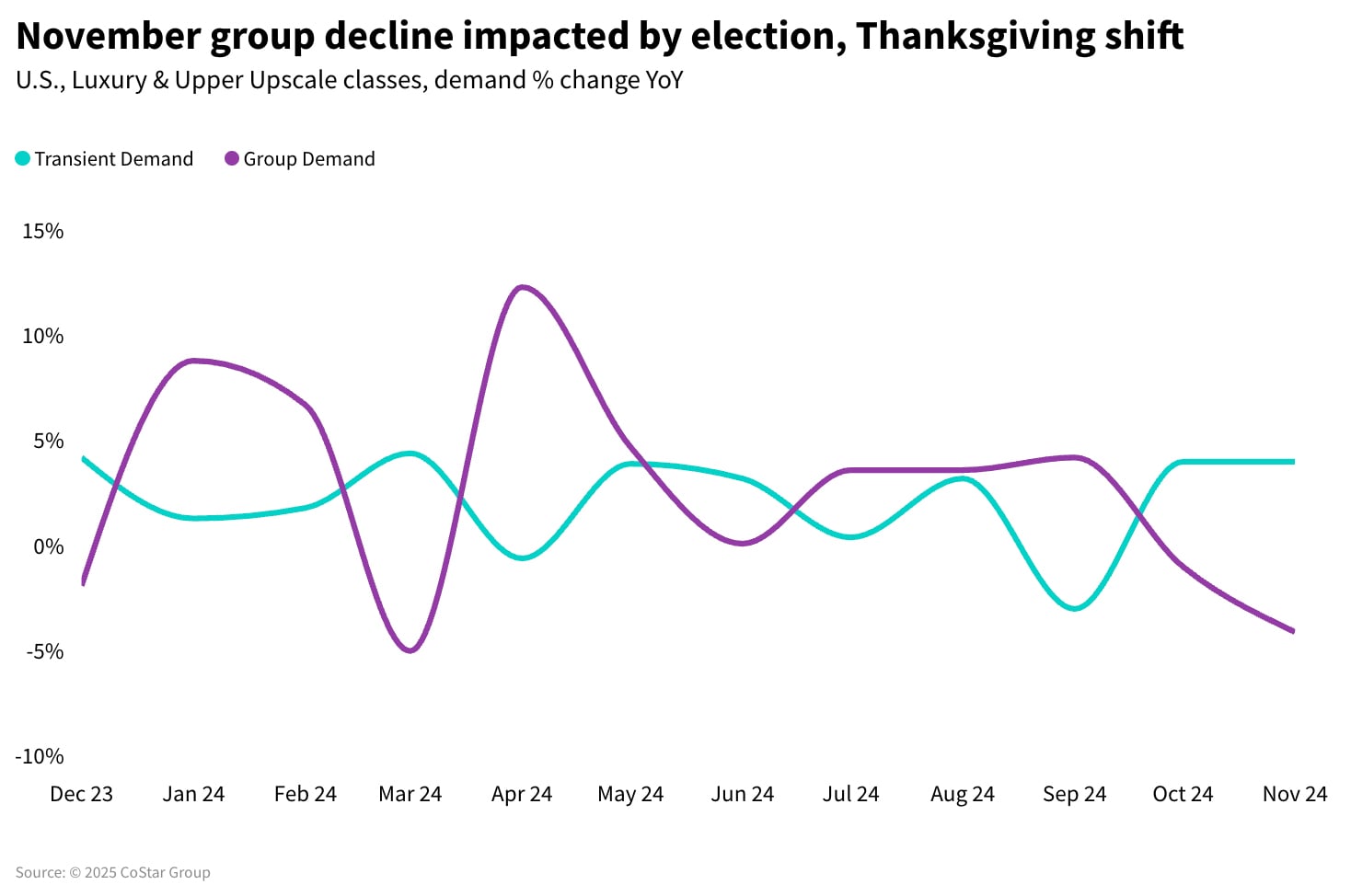Click the Group Demand trough at Mar 24
Viewport: 1351px width, 896px height.
pos(410,650)
